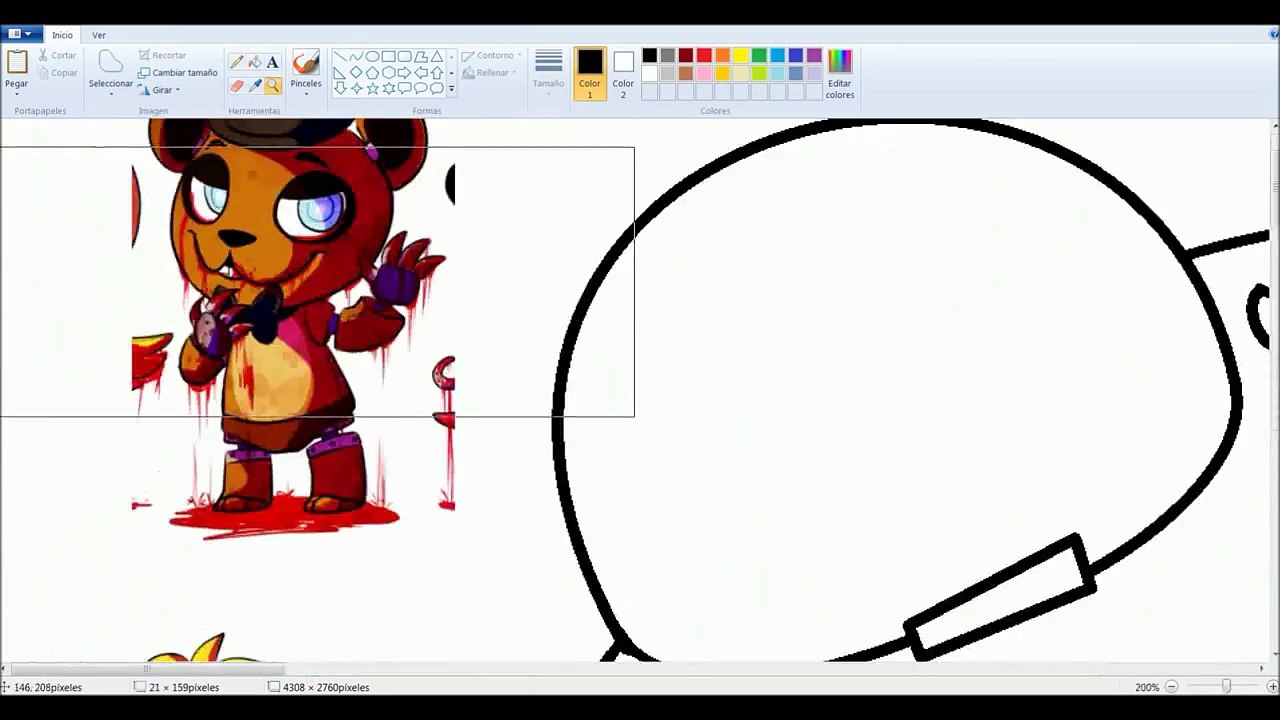Screen dimensions: 1280x720
Task: Pick the polygon shape
Action: tap(421, 57)
